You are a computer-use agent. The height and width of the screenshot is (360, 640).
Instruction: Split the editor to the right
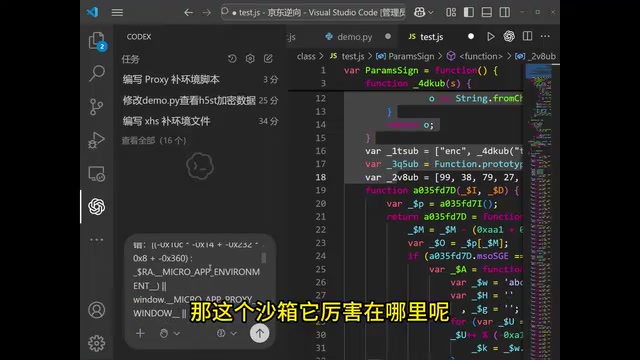527,36
